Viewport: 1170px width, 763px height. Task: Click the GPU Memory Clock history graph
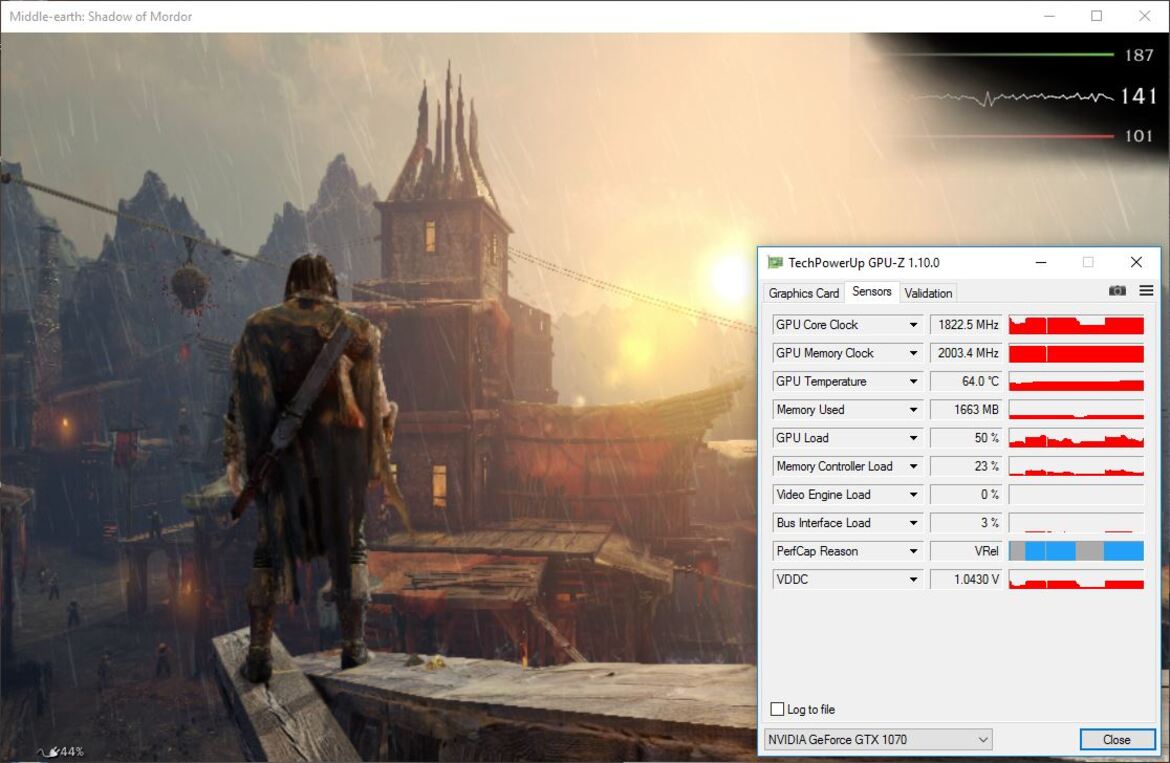tap(1076, 354)
